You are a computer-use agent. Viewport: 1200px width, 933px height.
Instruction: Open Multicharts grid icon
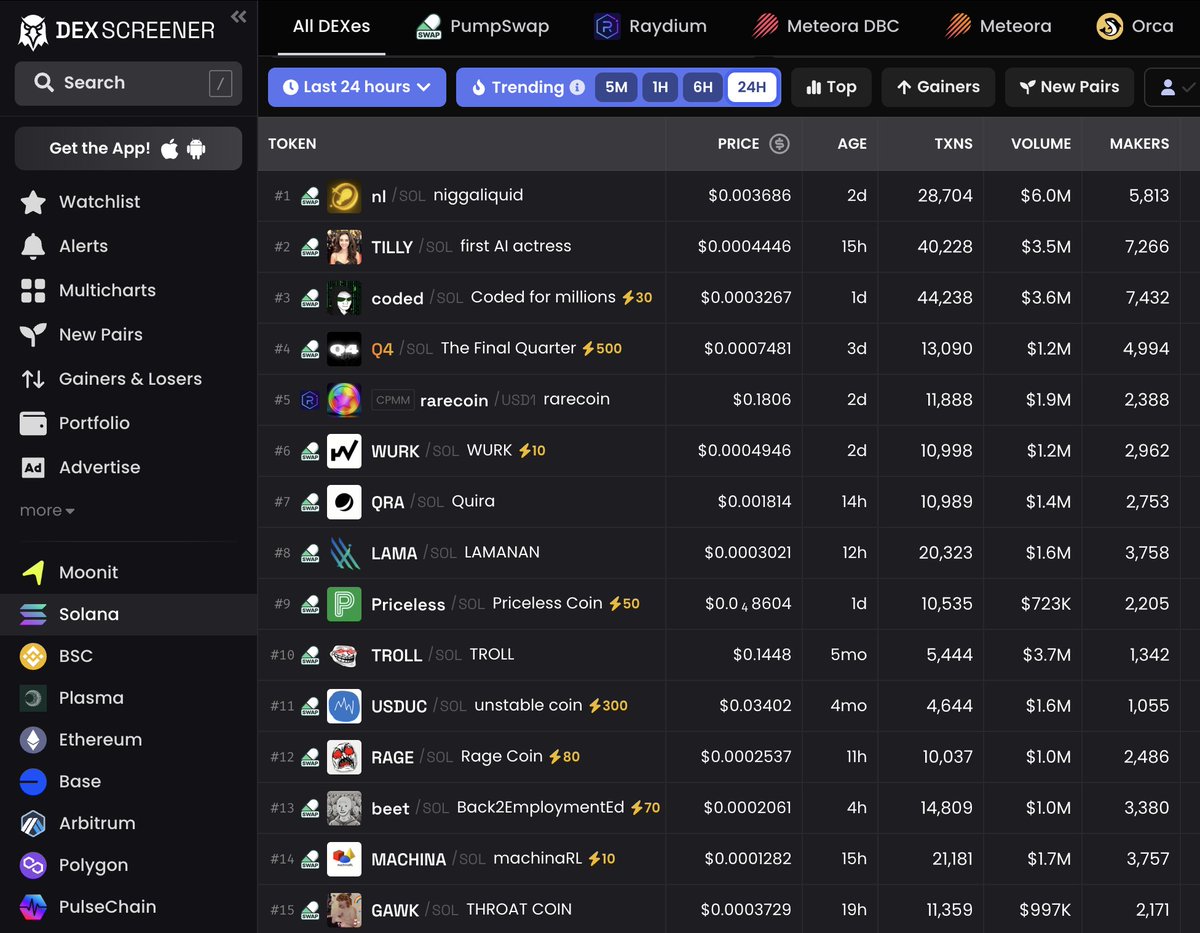pyautogui.click(x=33, y=290)
